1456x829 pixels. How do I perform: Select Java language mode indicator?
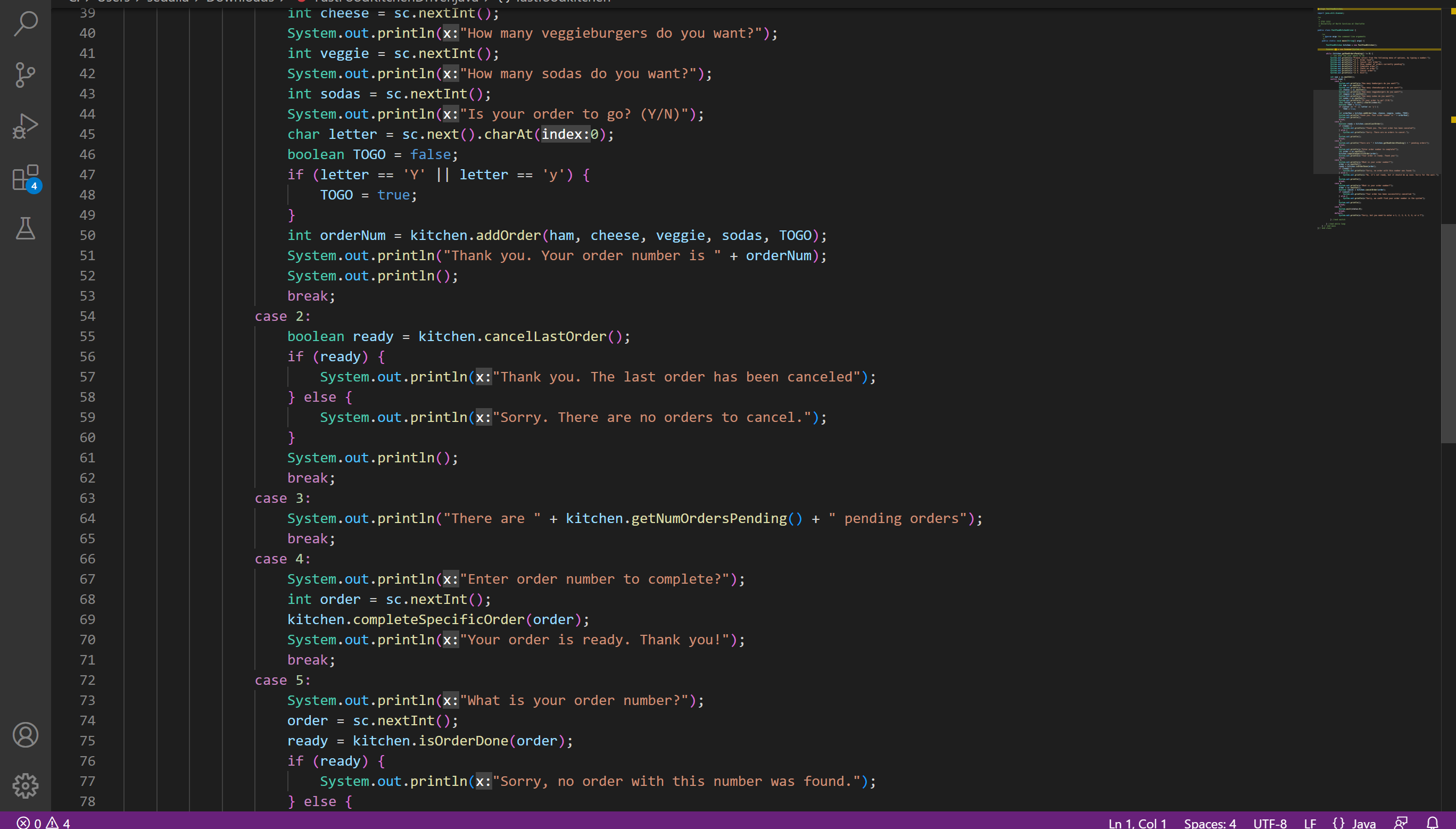[1355, 823]
